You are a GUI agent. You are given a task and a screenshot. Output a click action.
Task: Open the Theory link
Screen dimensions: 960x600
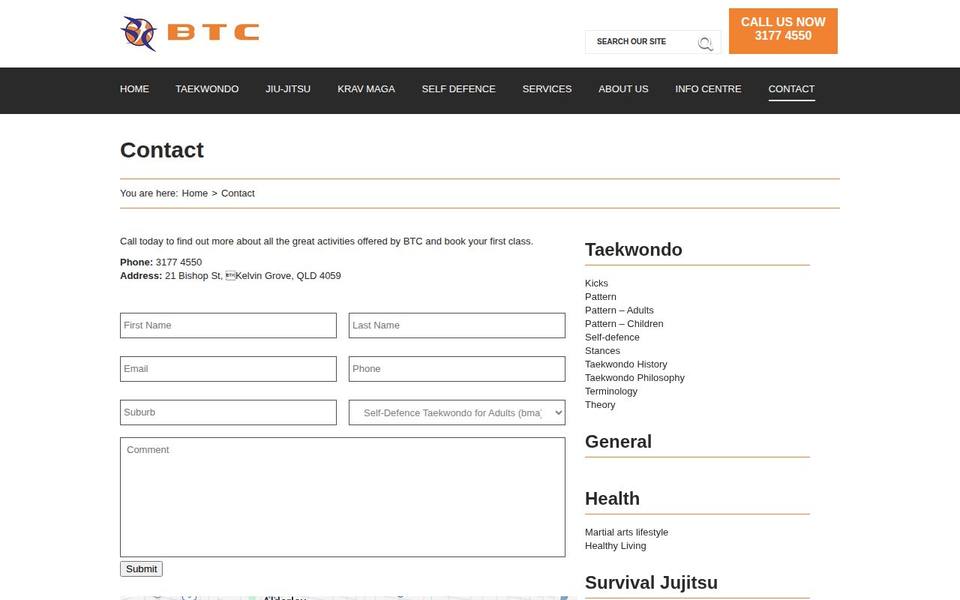600,405
